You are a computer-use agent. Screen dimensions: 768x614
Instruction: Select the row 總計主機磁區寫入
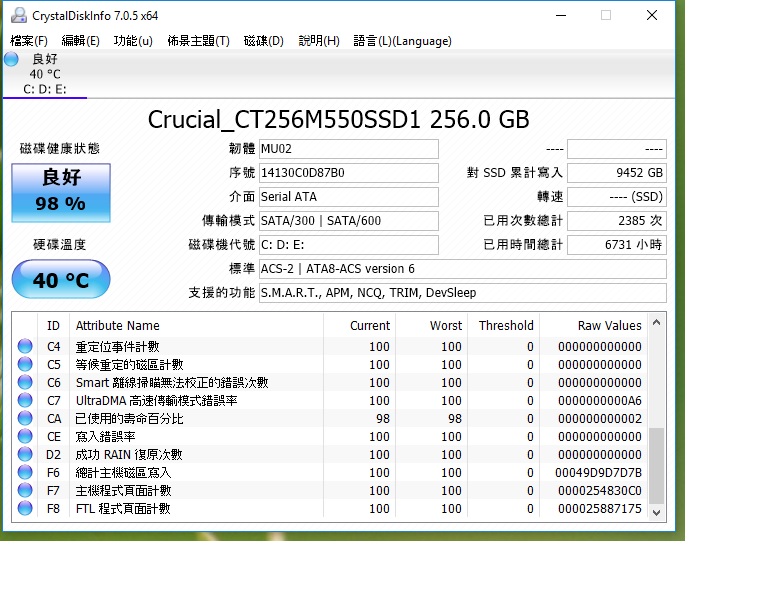point(330,472)
